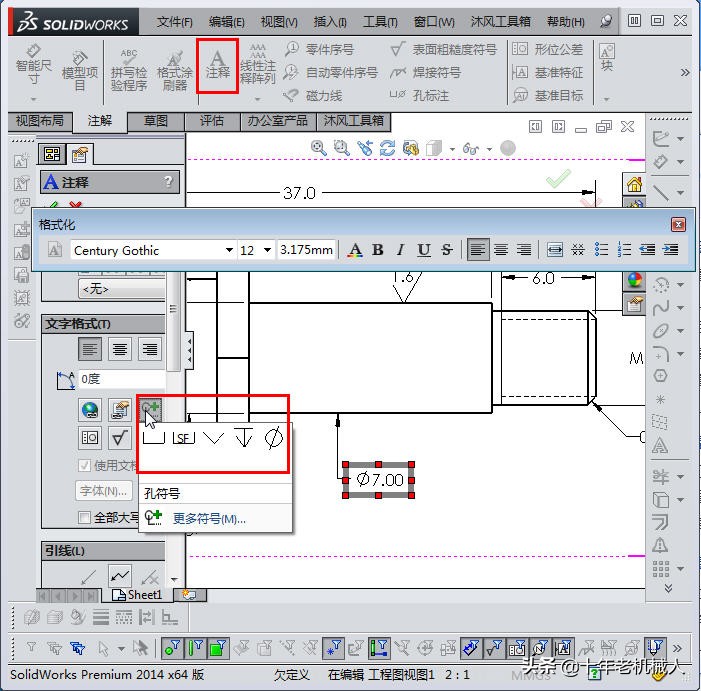This screenshot has width=701, height=691.
Task: Open the Sheet1 tab
Action: coord(137,595)
